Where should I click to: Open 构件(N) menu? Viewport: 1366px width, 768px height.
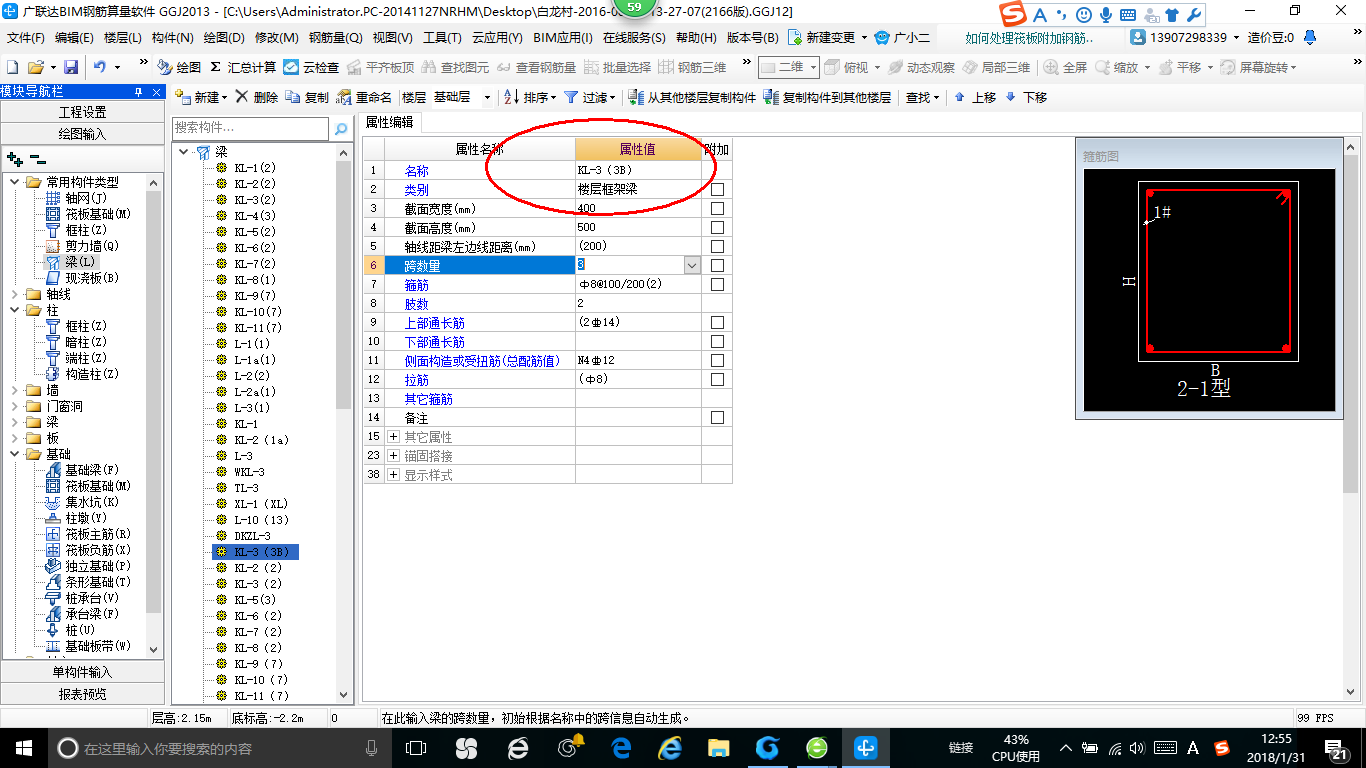173,38
